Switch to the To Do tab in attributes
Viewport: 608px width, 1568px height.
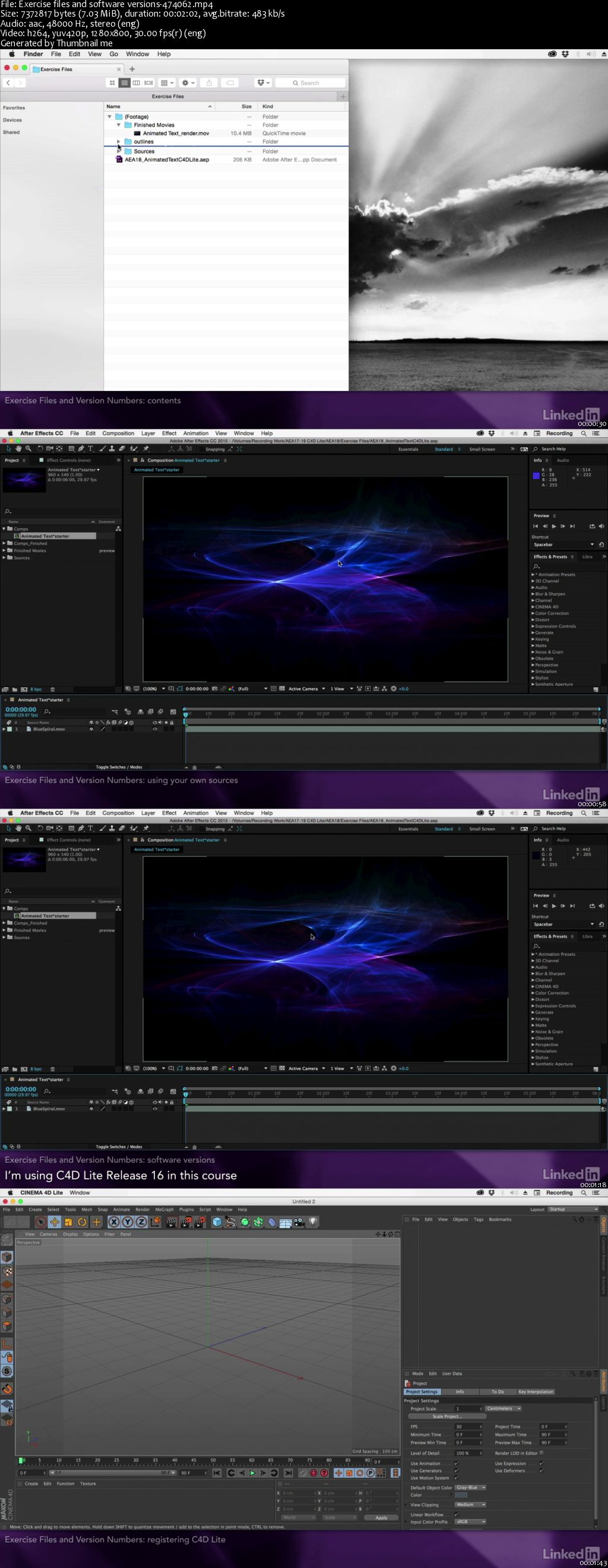498,1391
